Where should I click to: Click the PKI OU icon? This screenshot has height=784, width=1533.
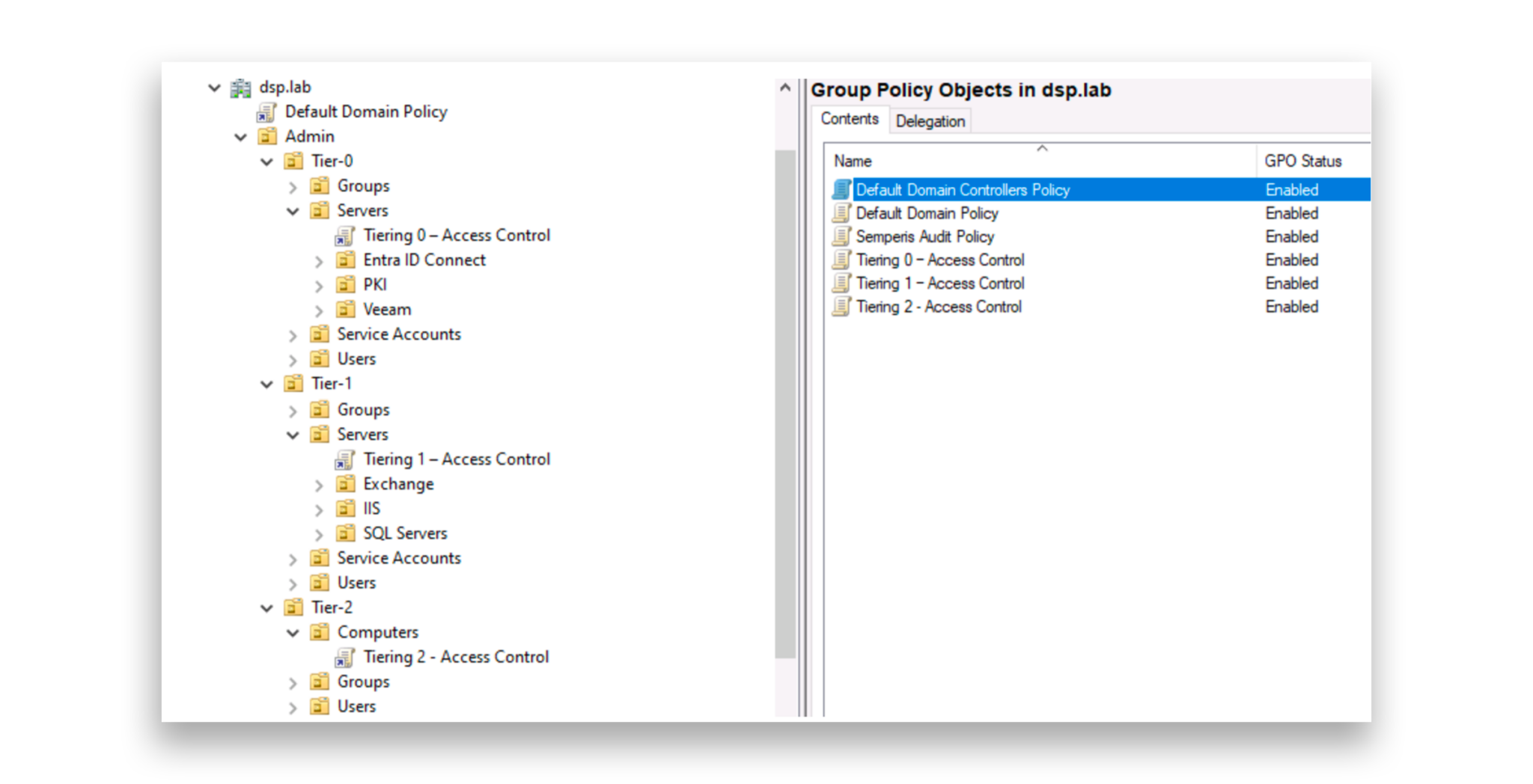click(346, 284)
